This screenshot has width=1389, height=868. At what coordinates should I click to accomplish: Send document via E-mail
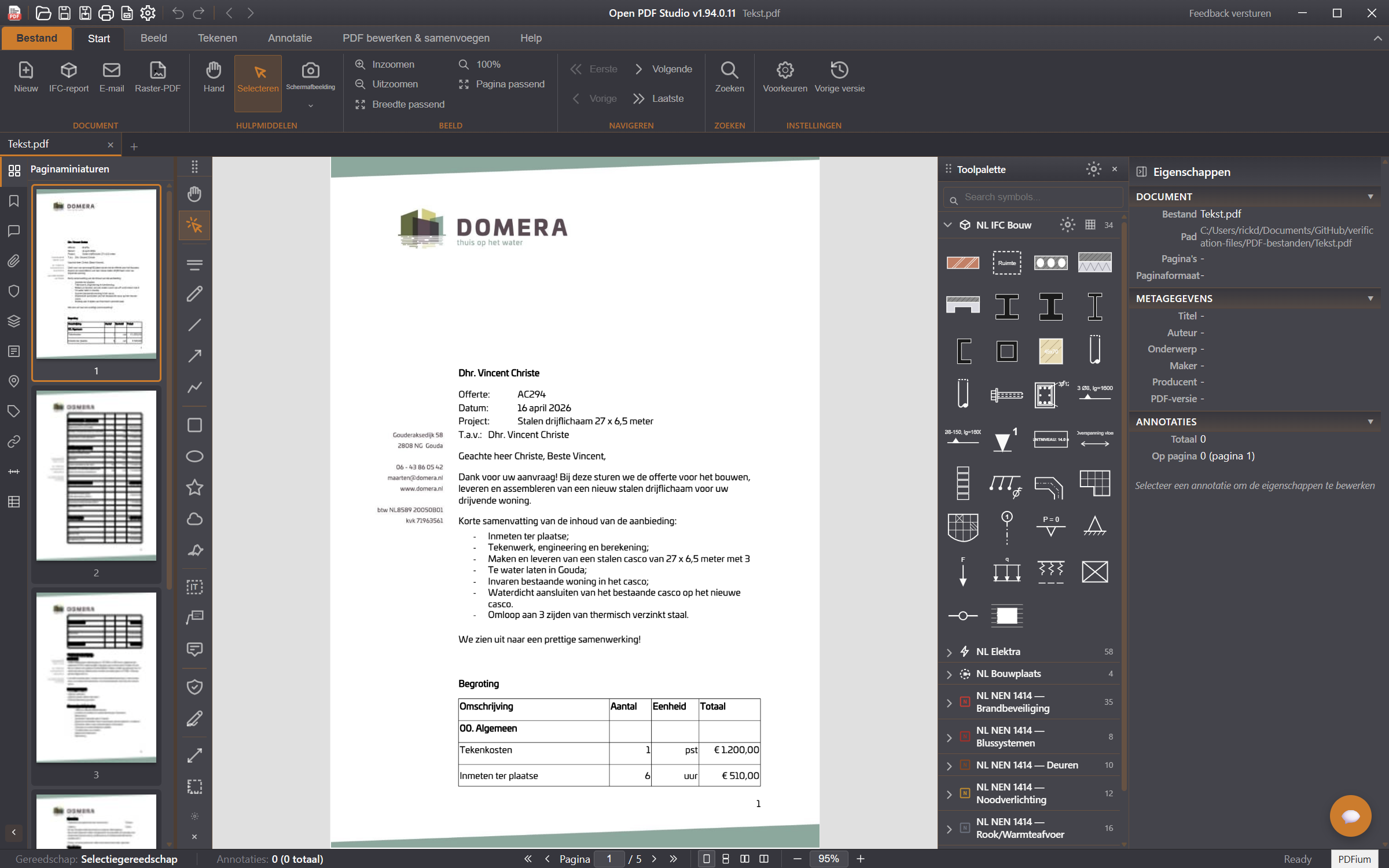click(x=112, y=78)
